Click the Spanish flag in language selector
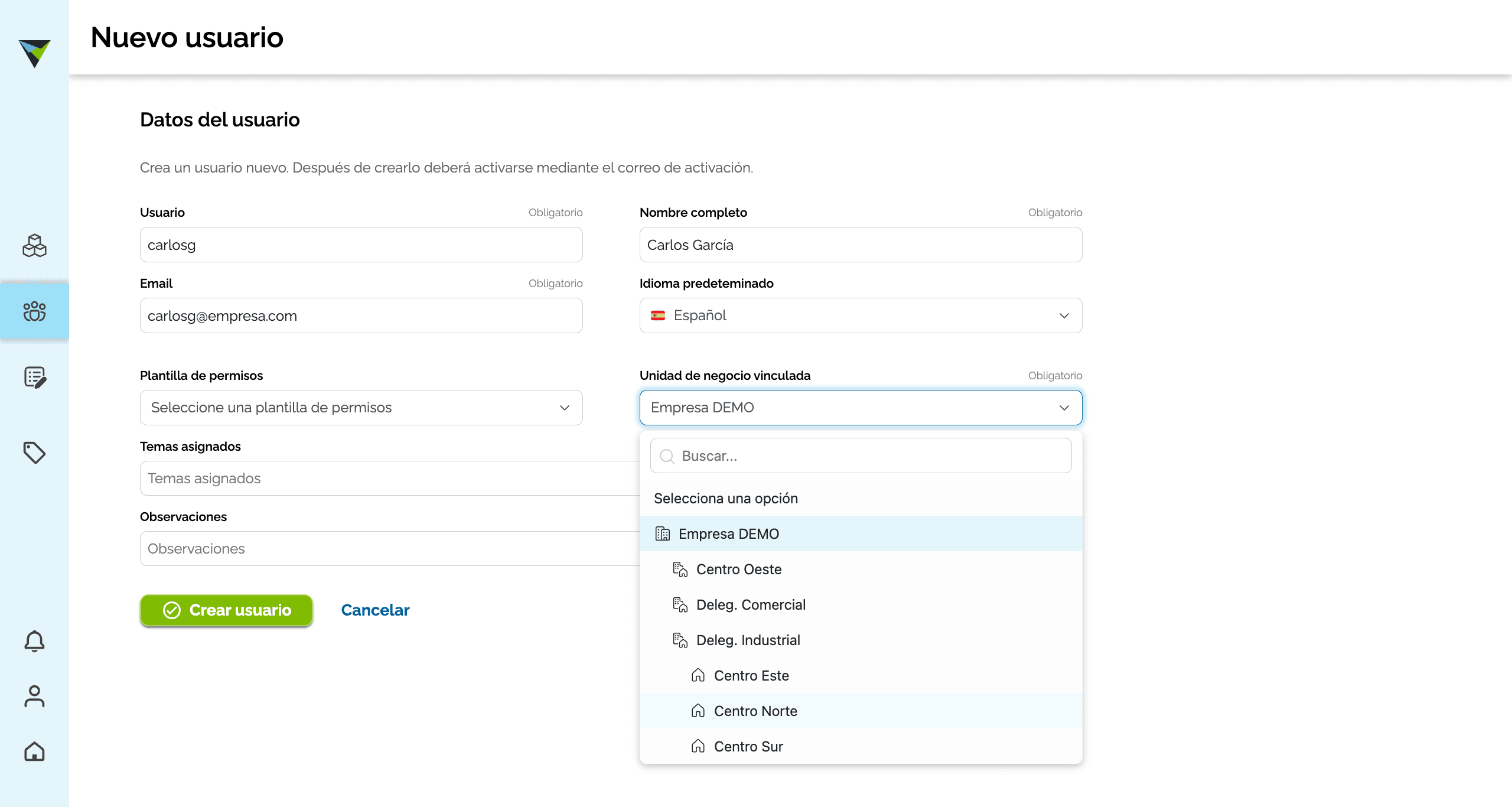The width and height of the screenshot is (1512, 807). [658, 315]
